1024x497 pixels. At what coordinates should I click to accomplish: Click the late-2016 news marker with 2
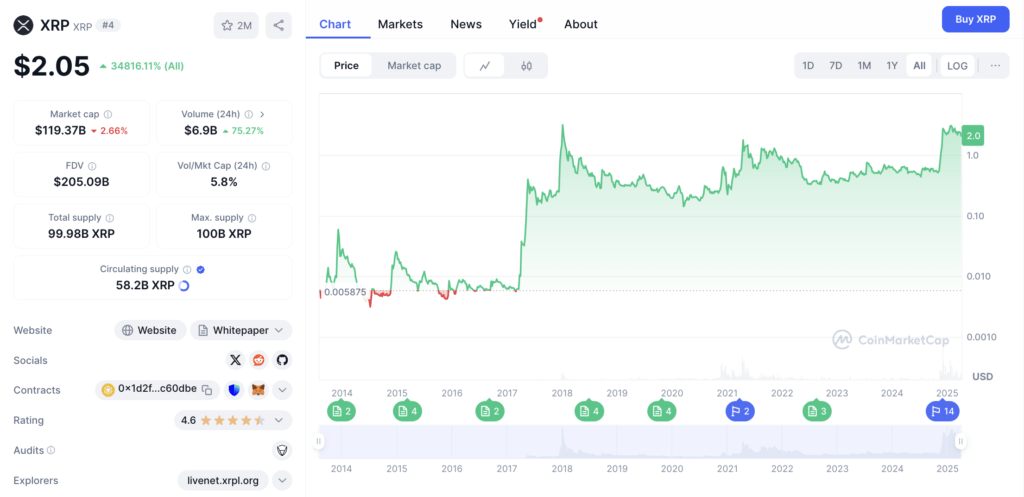tap(490, 411)
